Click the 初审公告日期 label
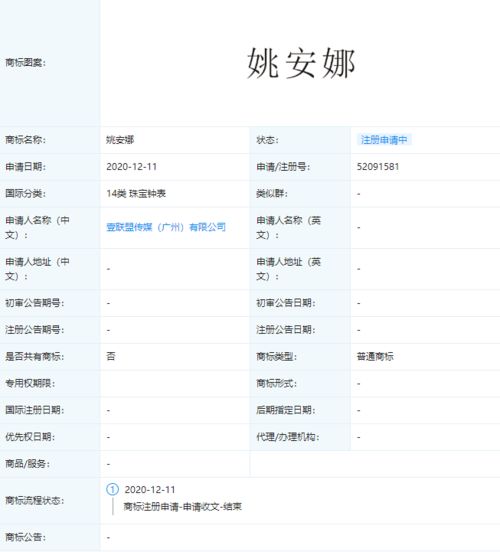 [x=286, y=303]
